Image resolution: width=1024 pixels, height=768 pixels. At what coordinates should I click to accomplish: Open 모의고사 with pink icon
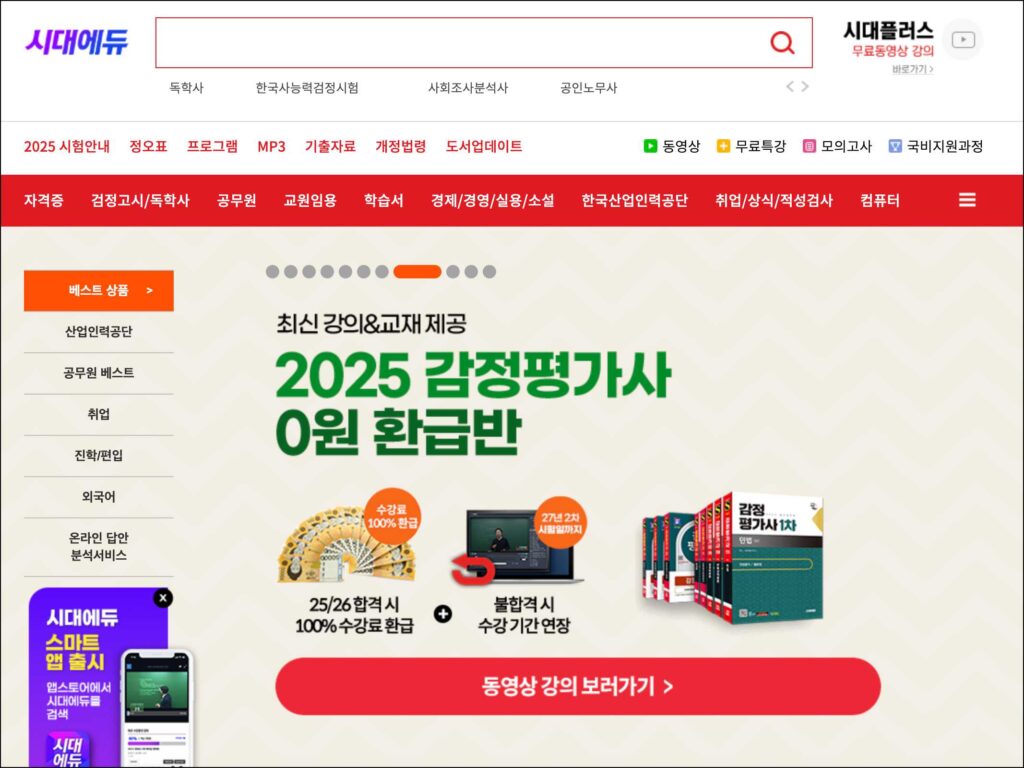coord(837,146)
